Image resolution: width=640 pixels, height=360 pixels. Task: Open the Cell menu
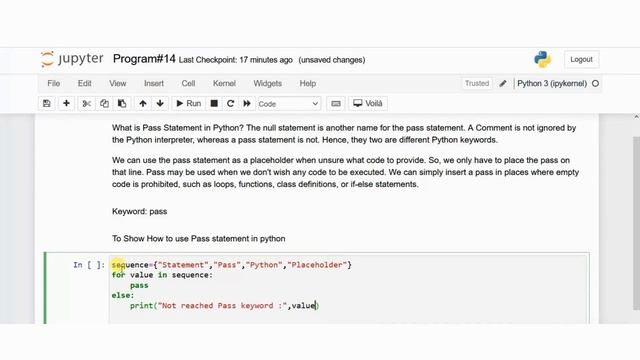188,83
